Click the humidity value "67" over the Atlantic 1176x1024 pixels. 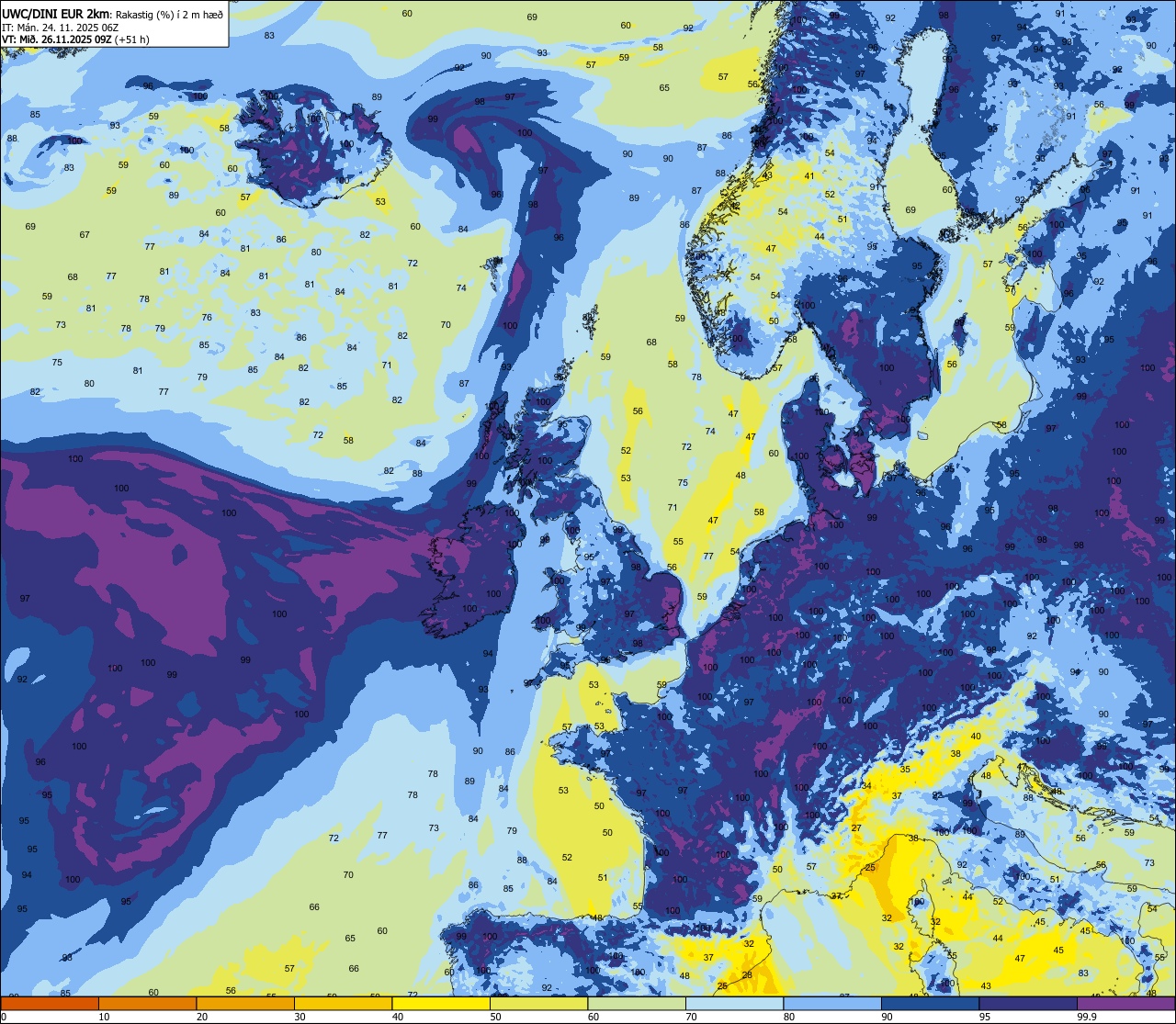click(x=85, y=235)
